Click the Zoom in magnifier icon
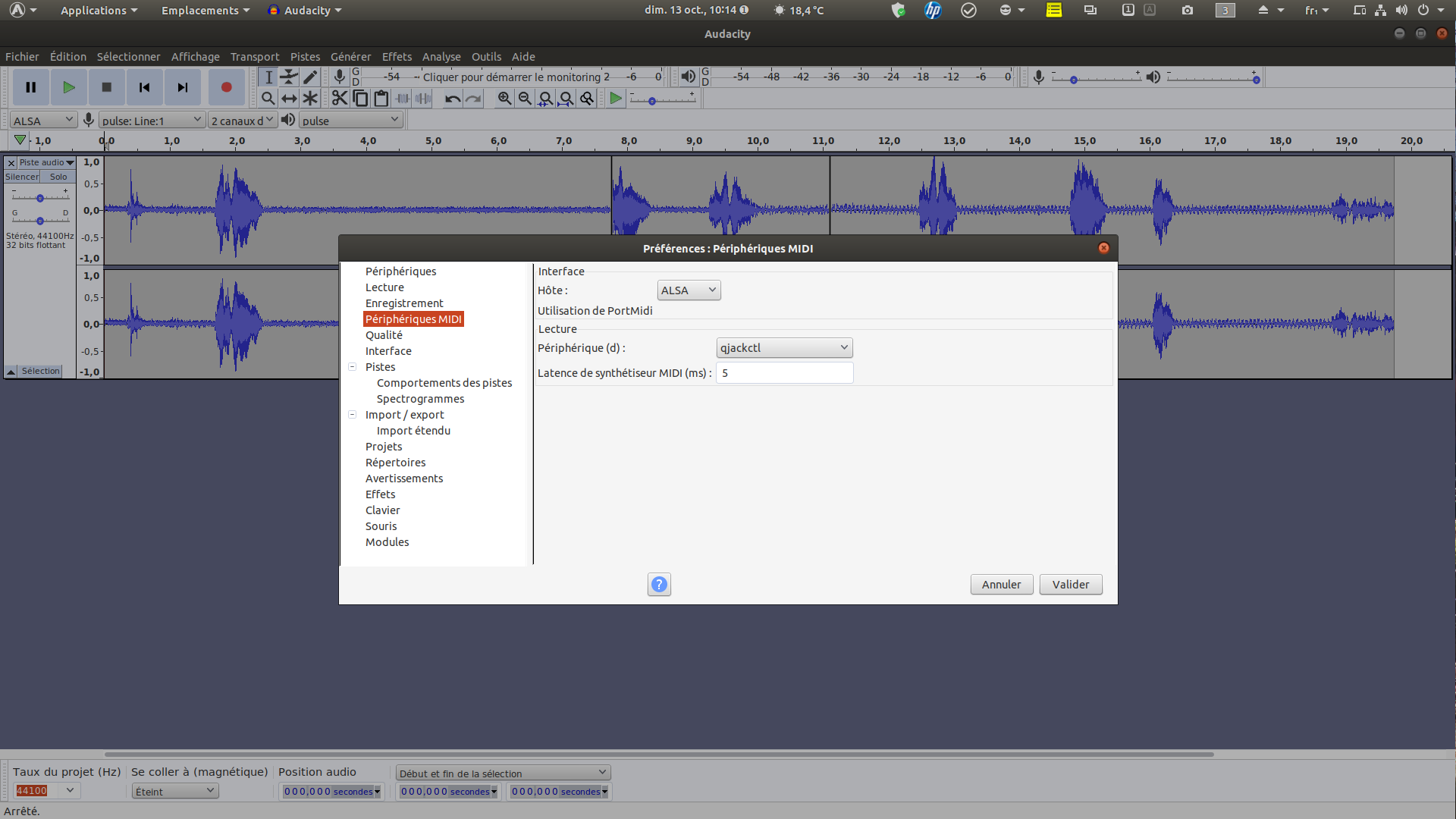The width and height of the screenshot is (1456, 819). 504,99
